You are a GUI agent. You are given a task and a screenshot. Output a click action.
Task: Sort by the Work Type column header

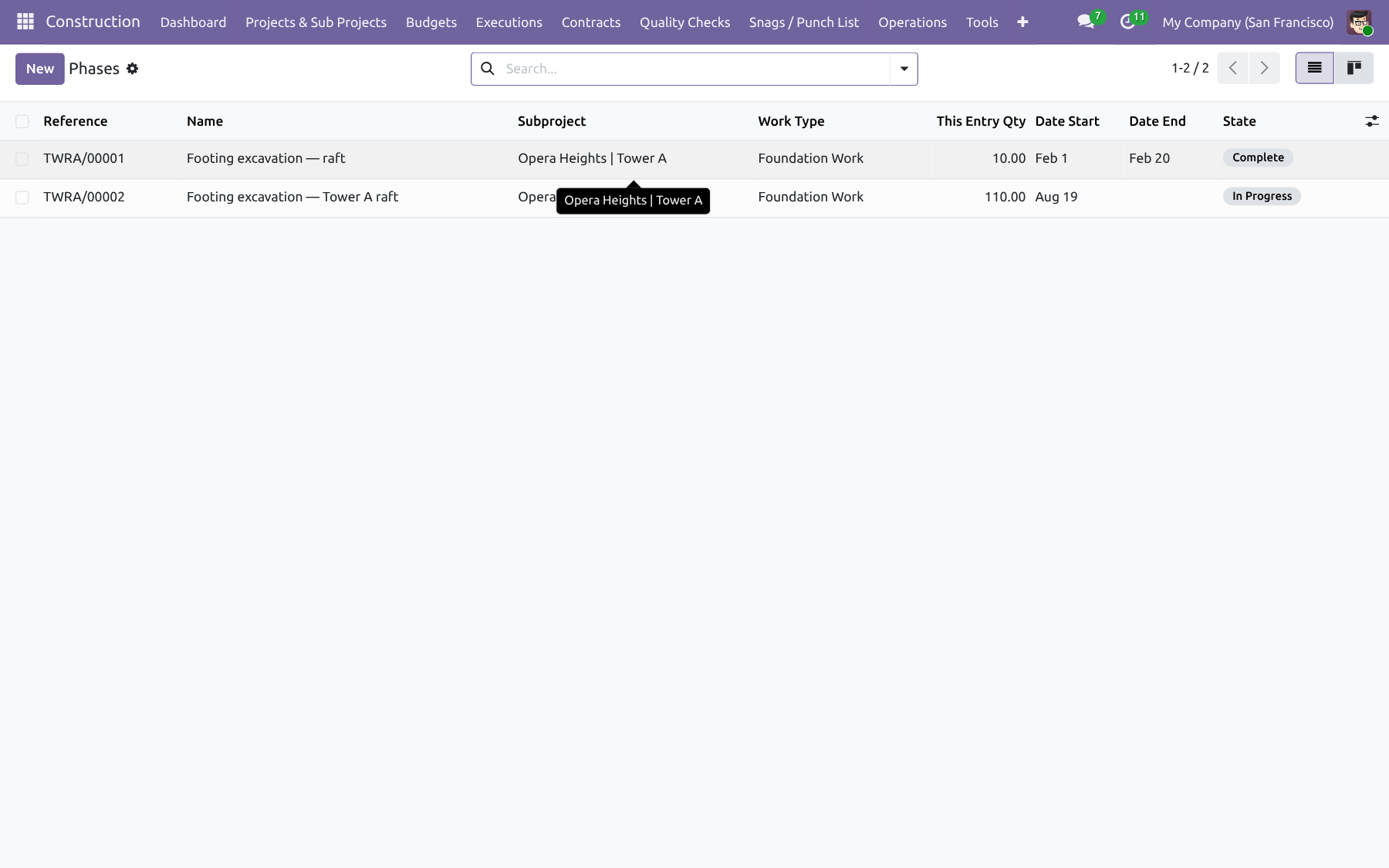click(791, 121)
